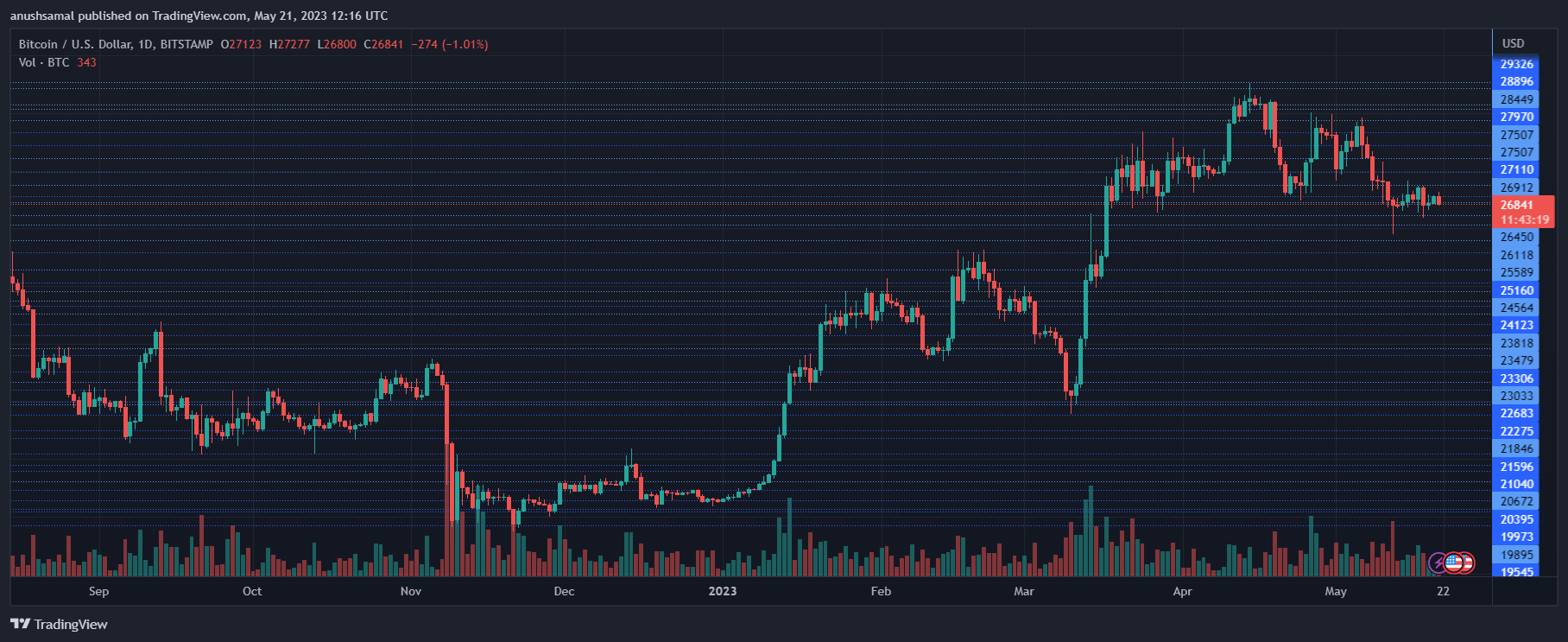Click the 20395 price level label
This screenshot has height=642, width=1568.
click(1516, 519)
